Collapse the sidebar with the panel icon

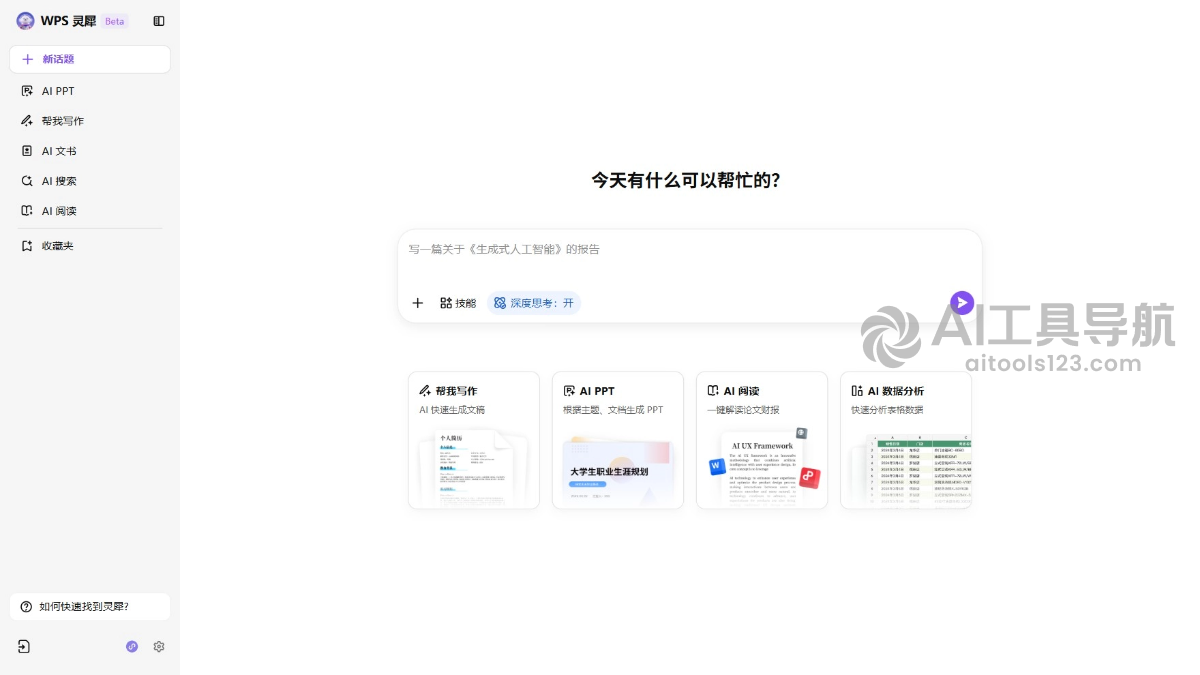159,21
